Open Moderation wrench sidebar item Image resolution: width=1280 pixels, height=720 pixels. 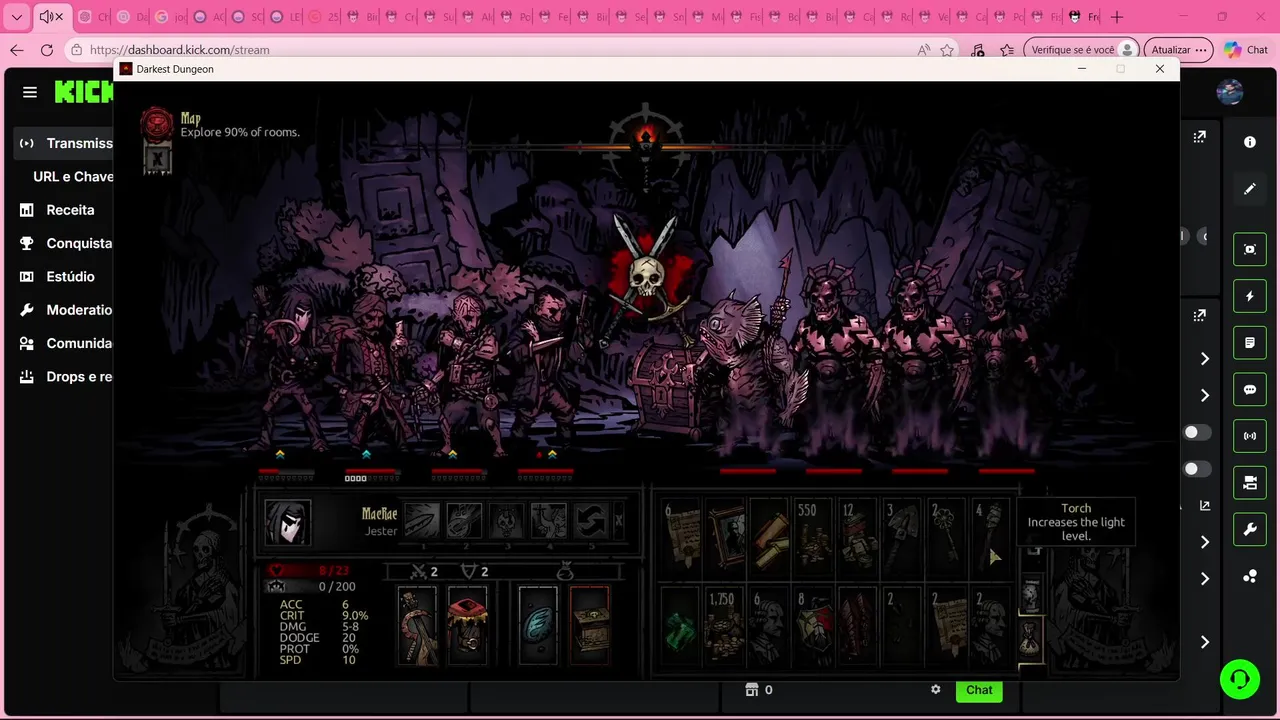point(66,310)
